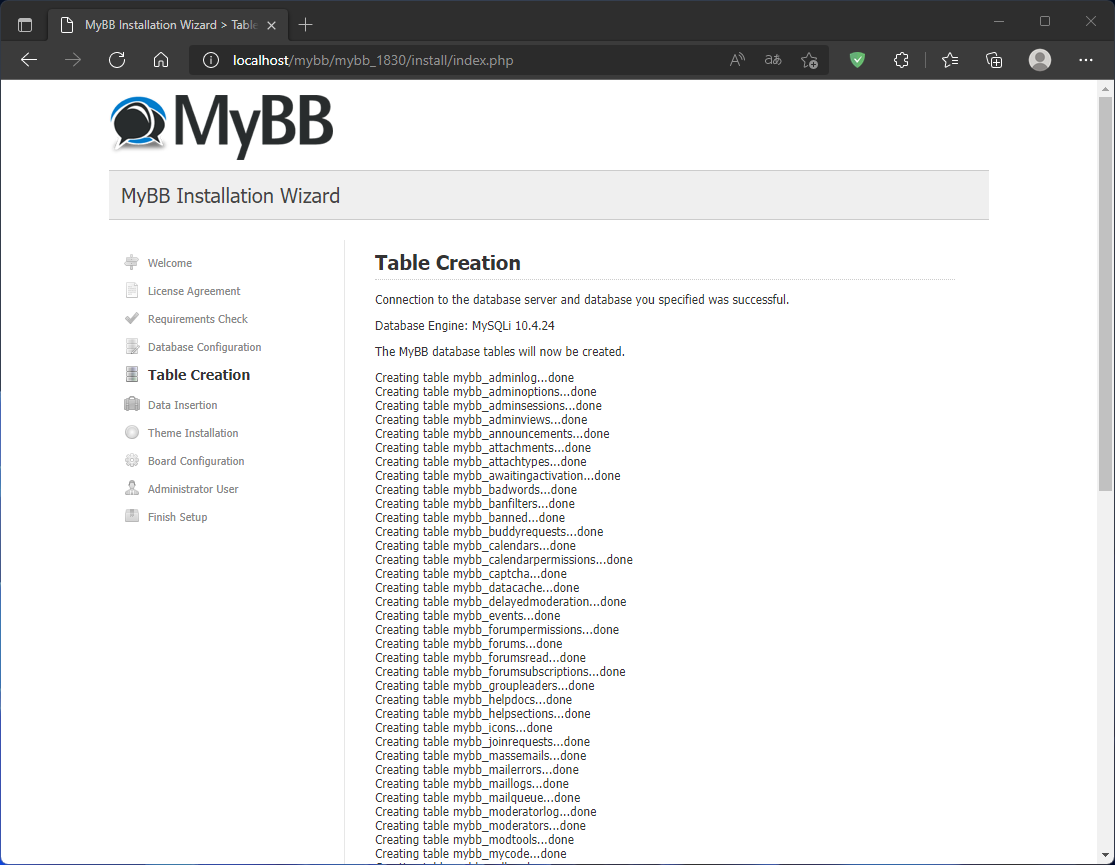Click the Theme Installation step icon
This screenshot has width=1115, height=865.
pyautogui.click(x=132, y=432)
